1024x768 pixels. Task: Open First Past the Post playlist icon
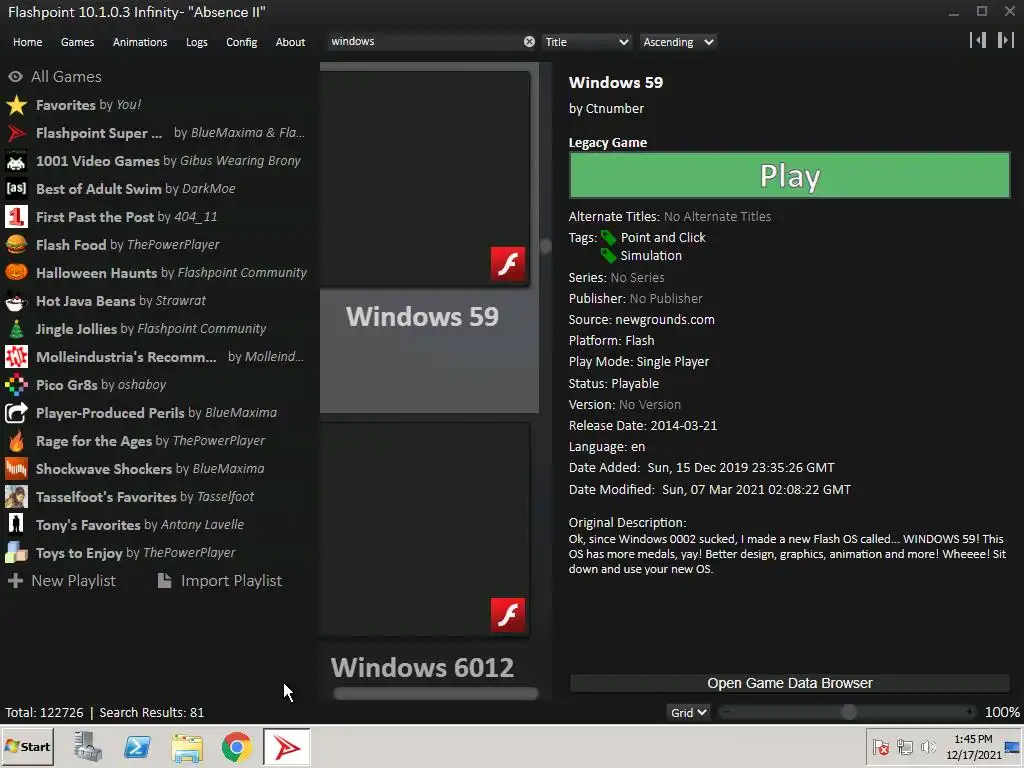coord(16,217)
